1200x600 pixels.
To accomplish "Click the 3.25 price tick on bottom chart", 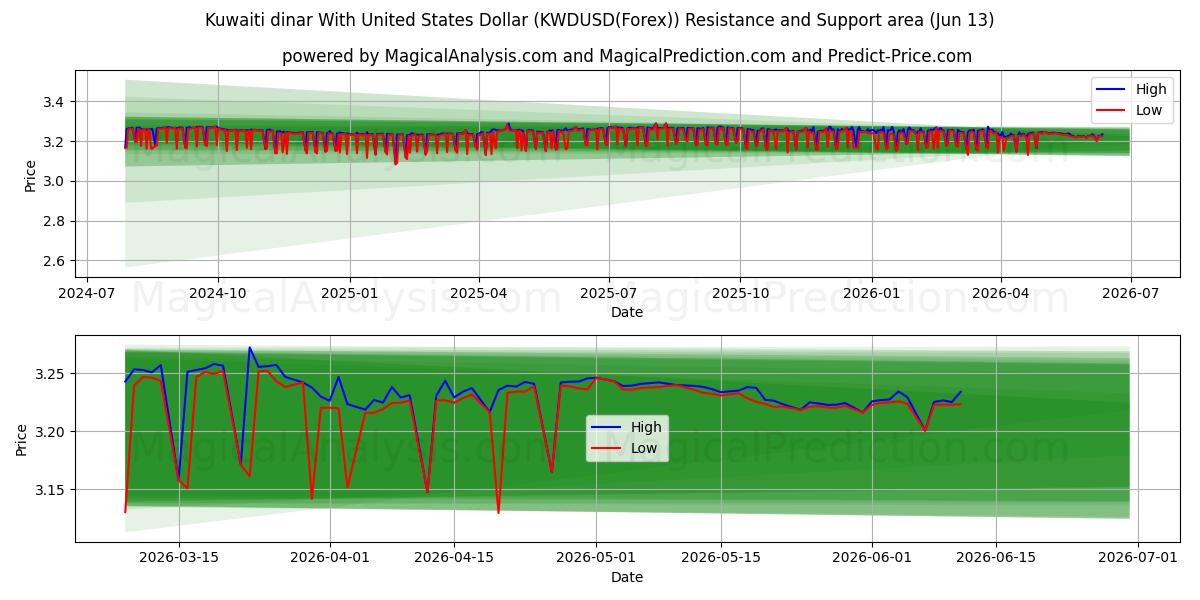I will point(52,374).
